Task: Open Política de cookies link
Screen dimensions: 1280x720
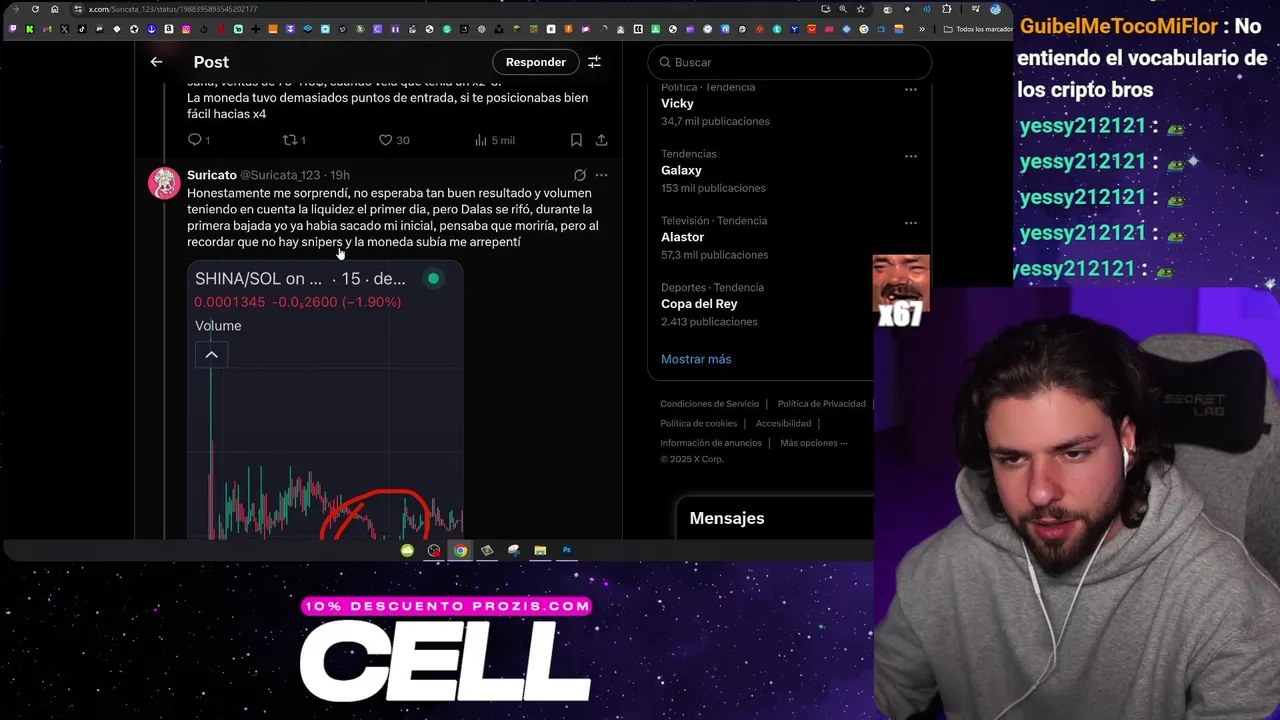Action: pyautogui.click(x=698, y=424)
